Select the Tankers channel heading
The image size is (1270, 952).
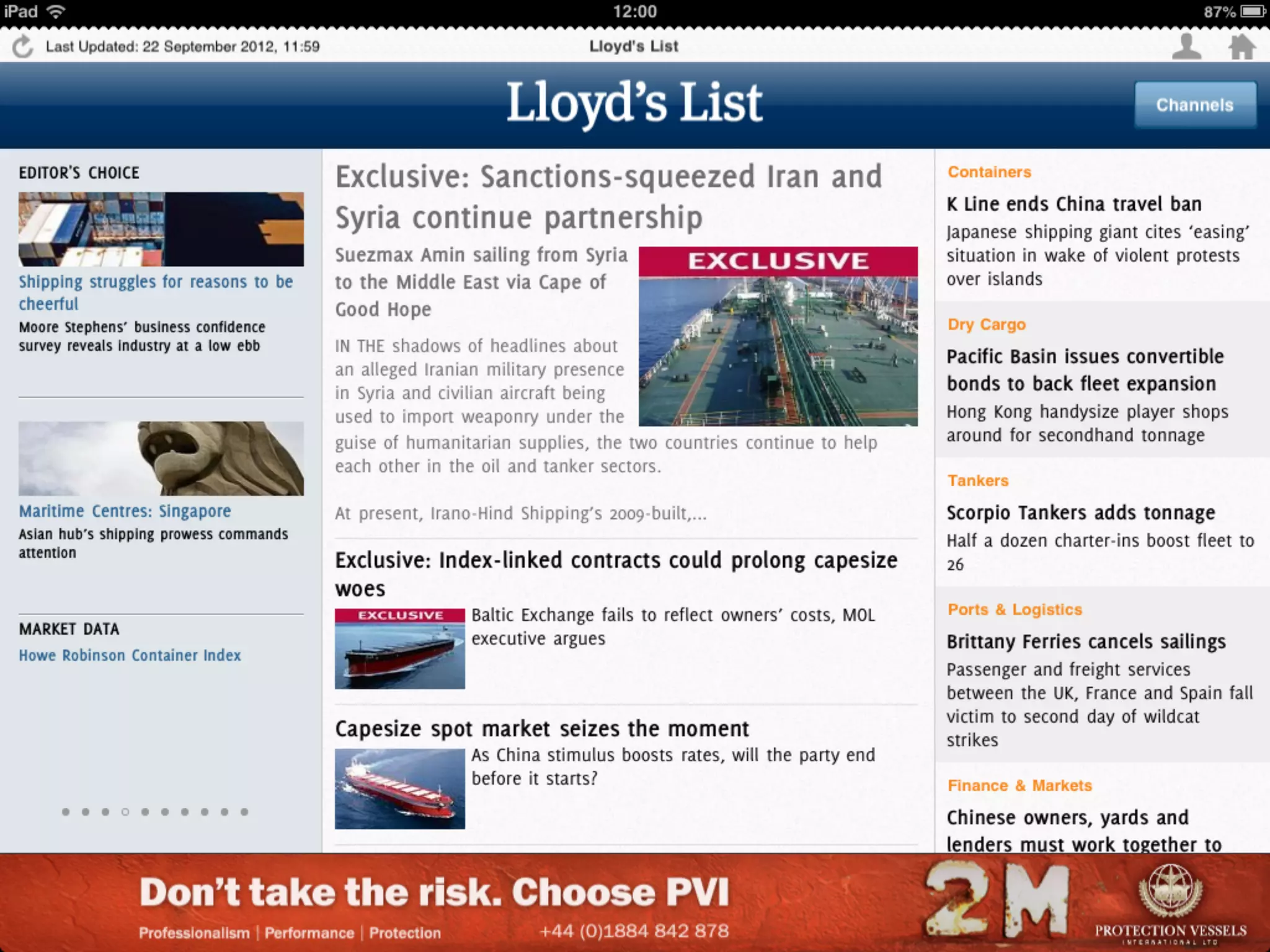coord(978,481)
